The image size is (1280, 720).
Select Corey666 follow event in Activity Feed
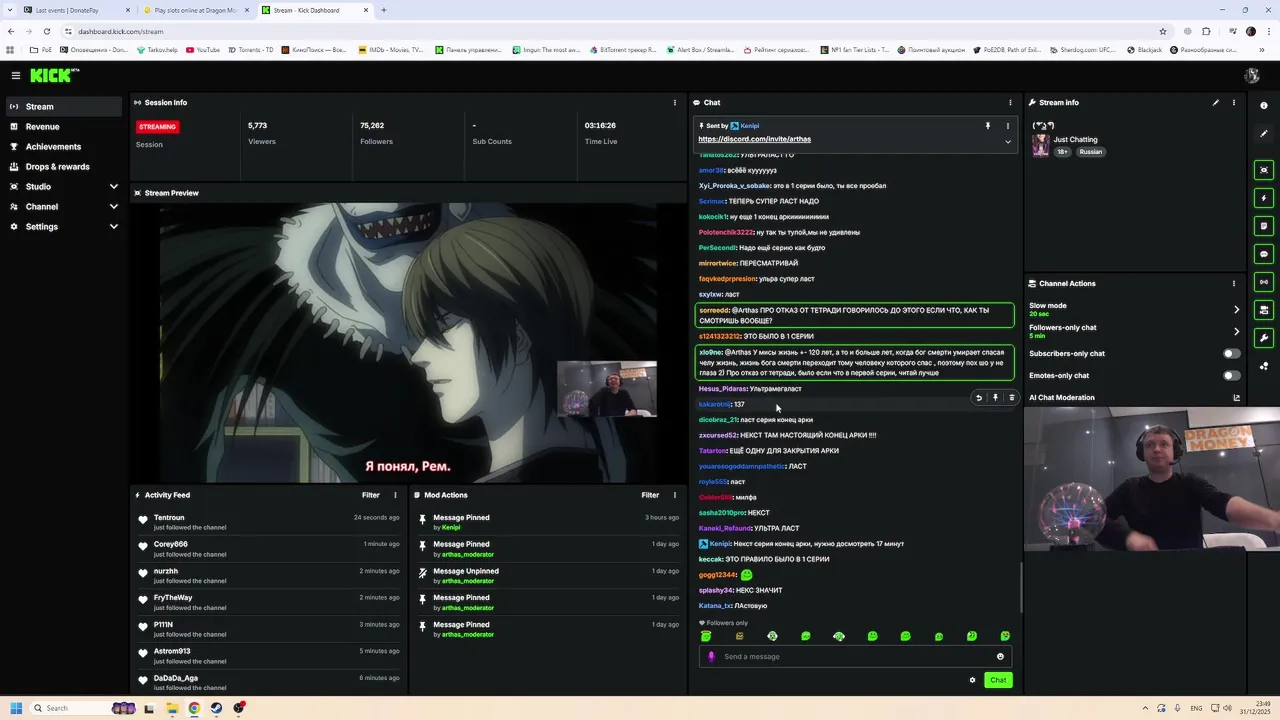270,549
